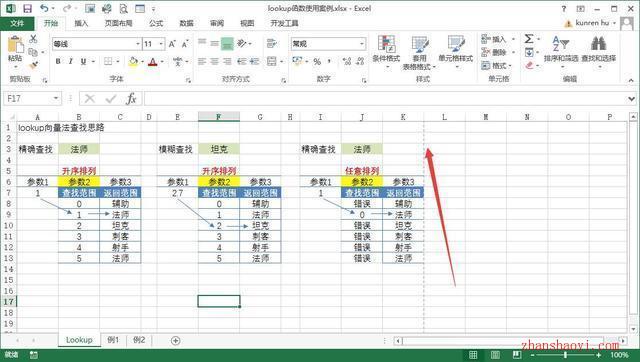The height and width of the screenshot is (362, 640).
Task: Toggle Bold formatting button
Action: click(58, 62)
